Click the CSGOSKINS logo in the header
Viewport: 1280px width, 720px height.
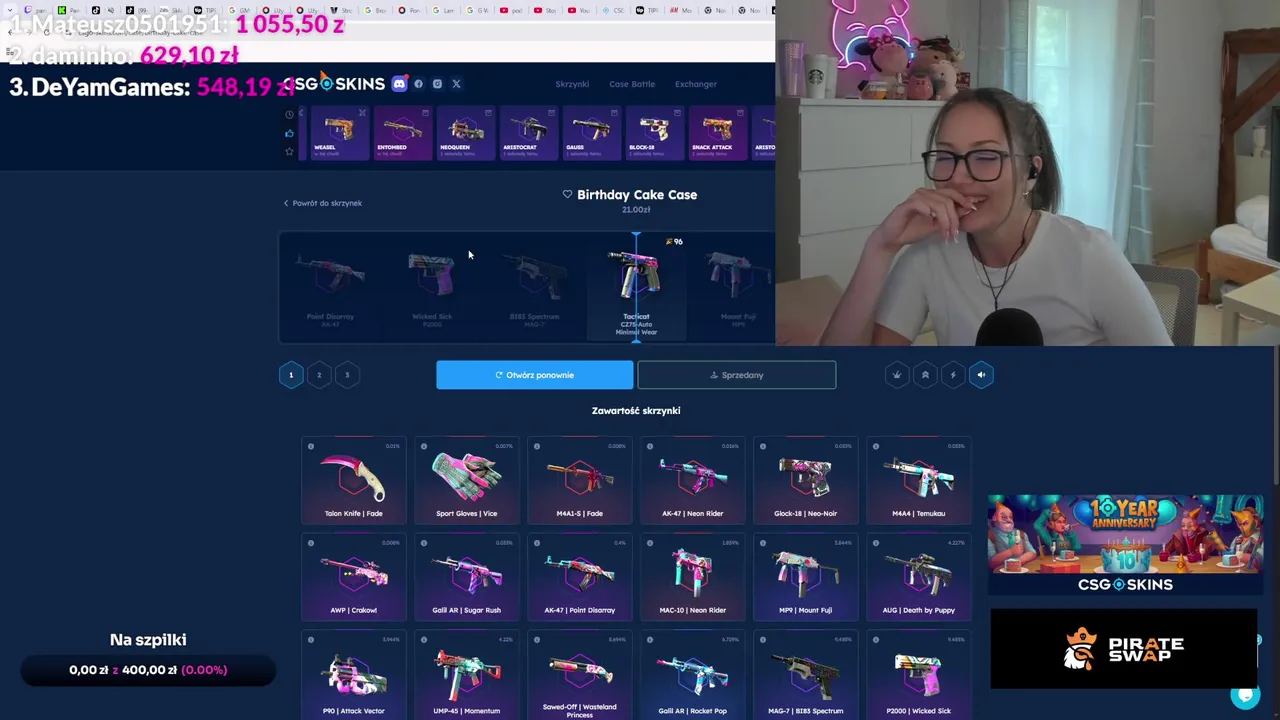point(334,84)
